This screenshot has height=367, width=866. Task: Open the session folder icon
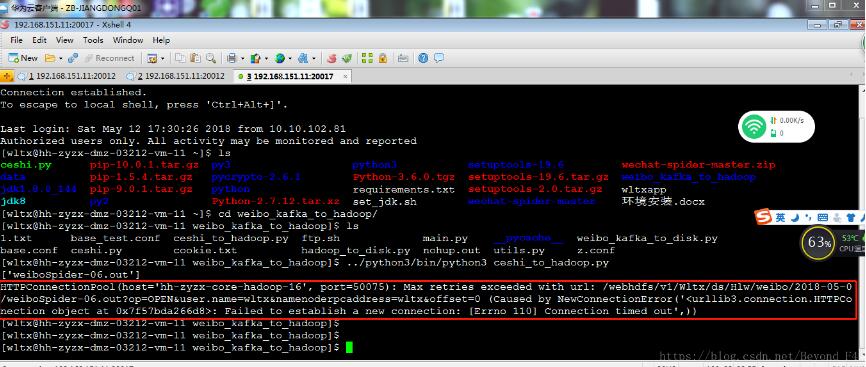click(x=49, y=58)
